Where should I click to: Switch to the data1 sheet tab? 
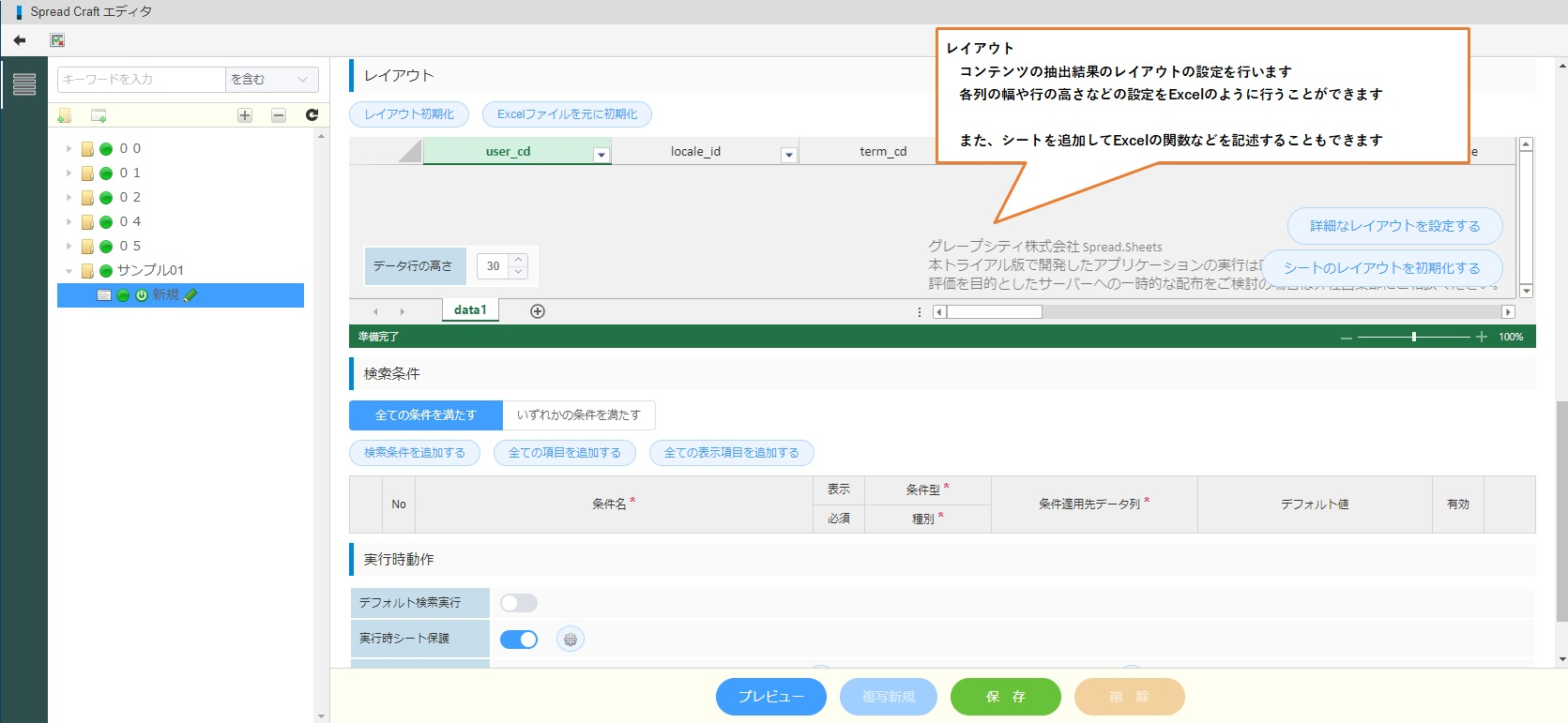(470, 310)
